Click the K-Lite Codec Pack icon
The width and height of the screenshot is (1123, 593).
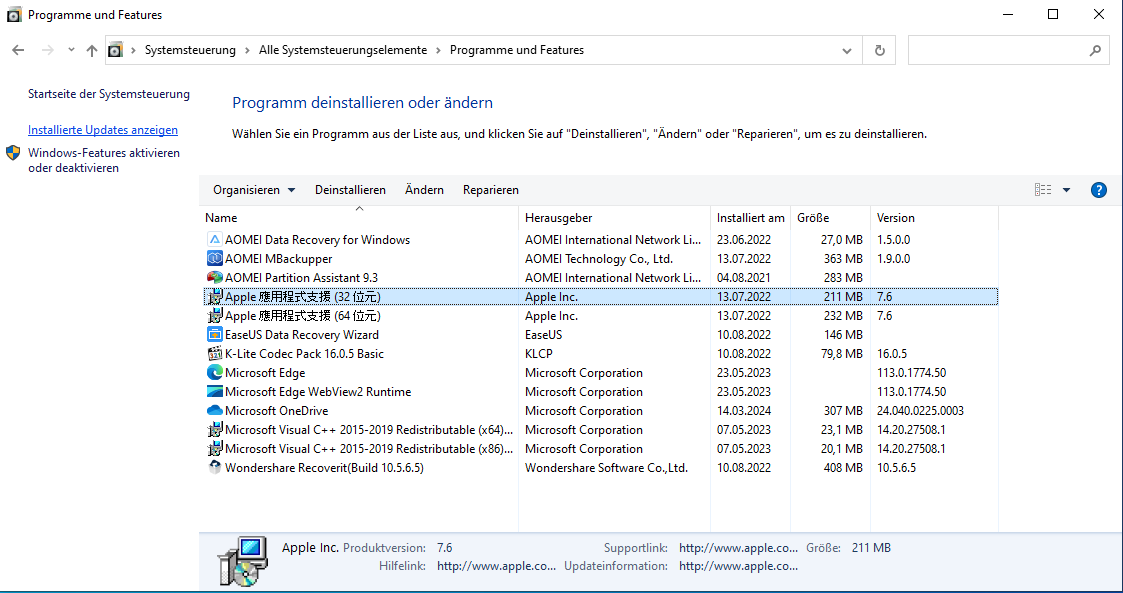(214, 354)
